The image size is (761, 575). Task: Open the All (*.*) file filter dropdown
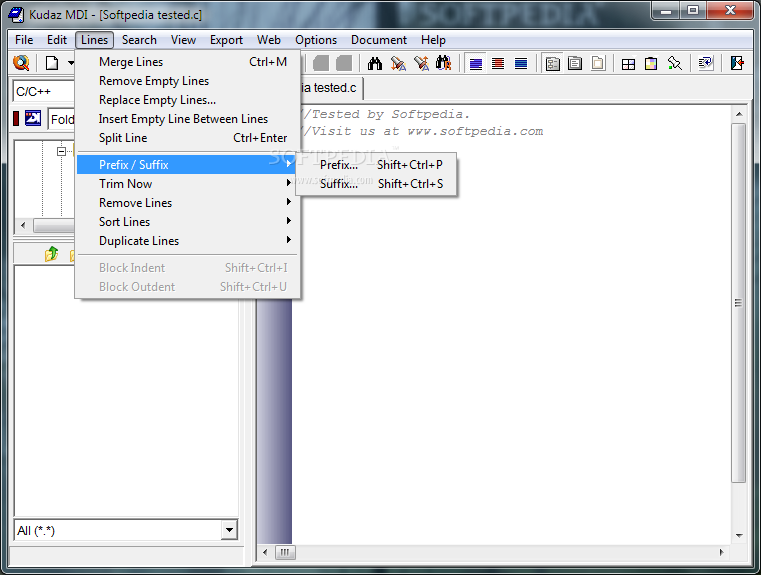point(229,530)
